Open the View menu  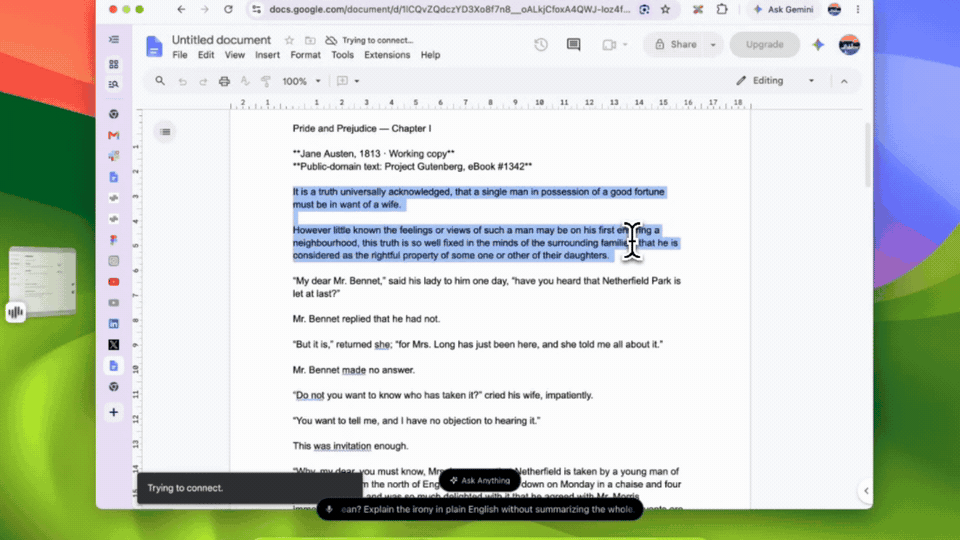tap(234, 55)
